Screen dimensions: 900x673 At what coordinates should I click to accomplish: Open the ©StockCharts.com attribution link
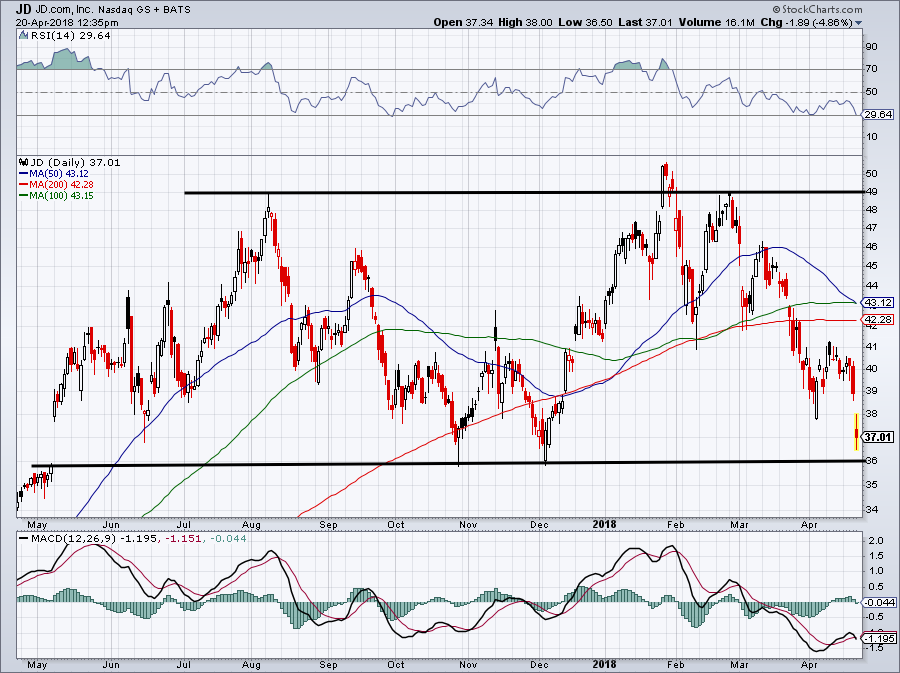(x=817, y=9)
